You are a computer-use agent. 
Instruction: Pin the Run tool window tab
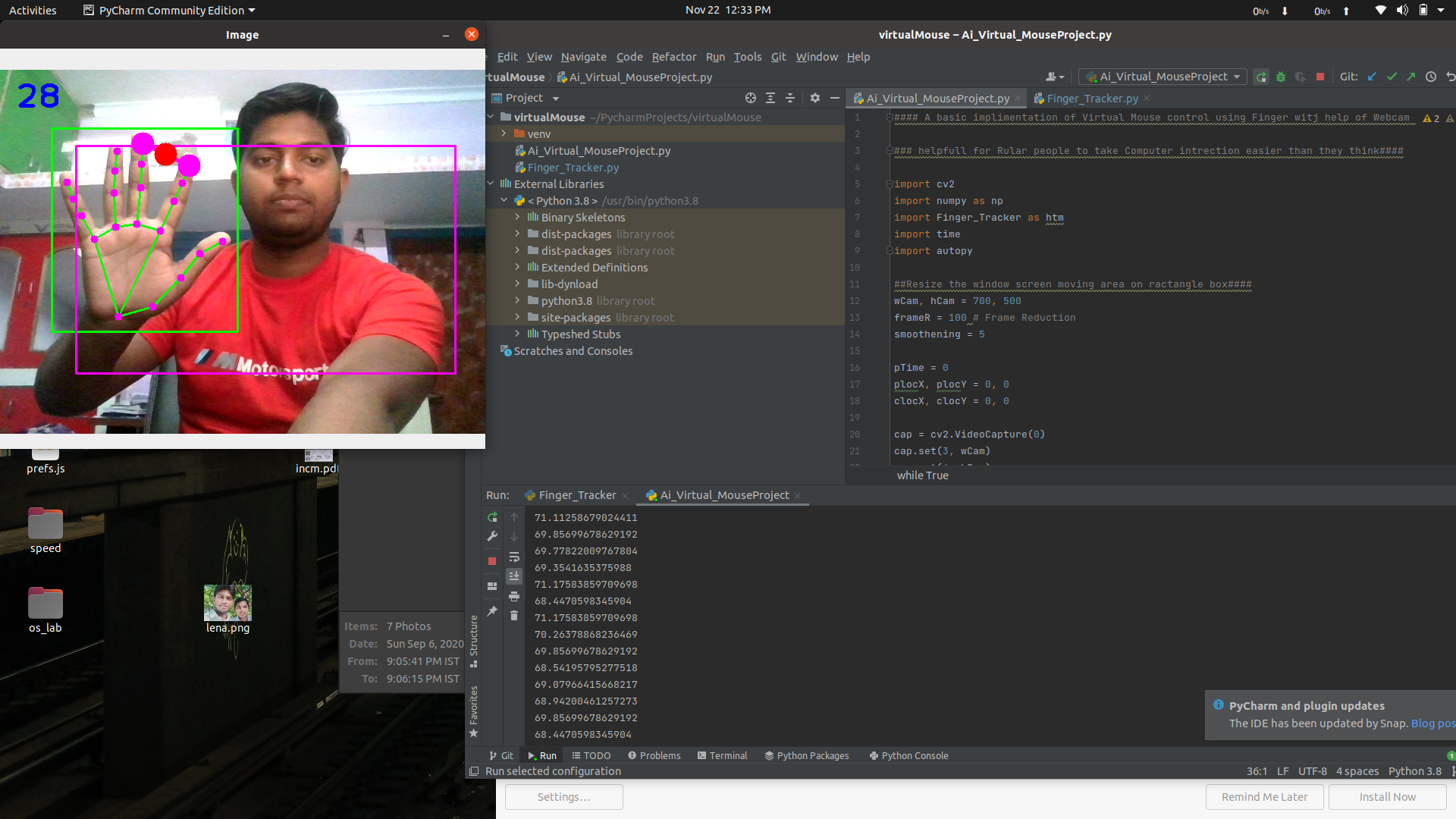[x=492, y=610]
